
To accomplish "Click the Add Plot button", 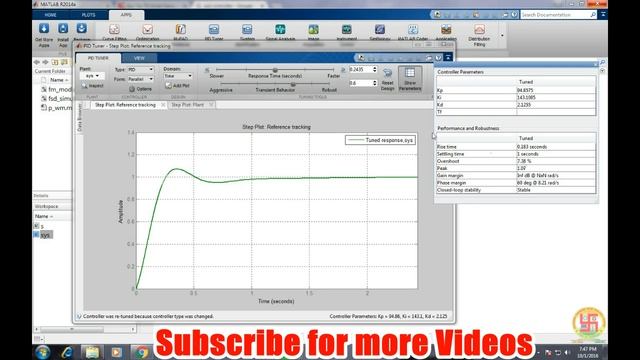I will click(178, 85).
